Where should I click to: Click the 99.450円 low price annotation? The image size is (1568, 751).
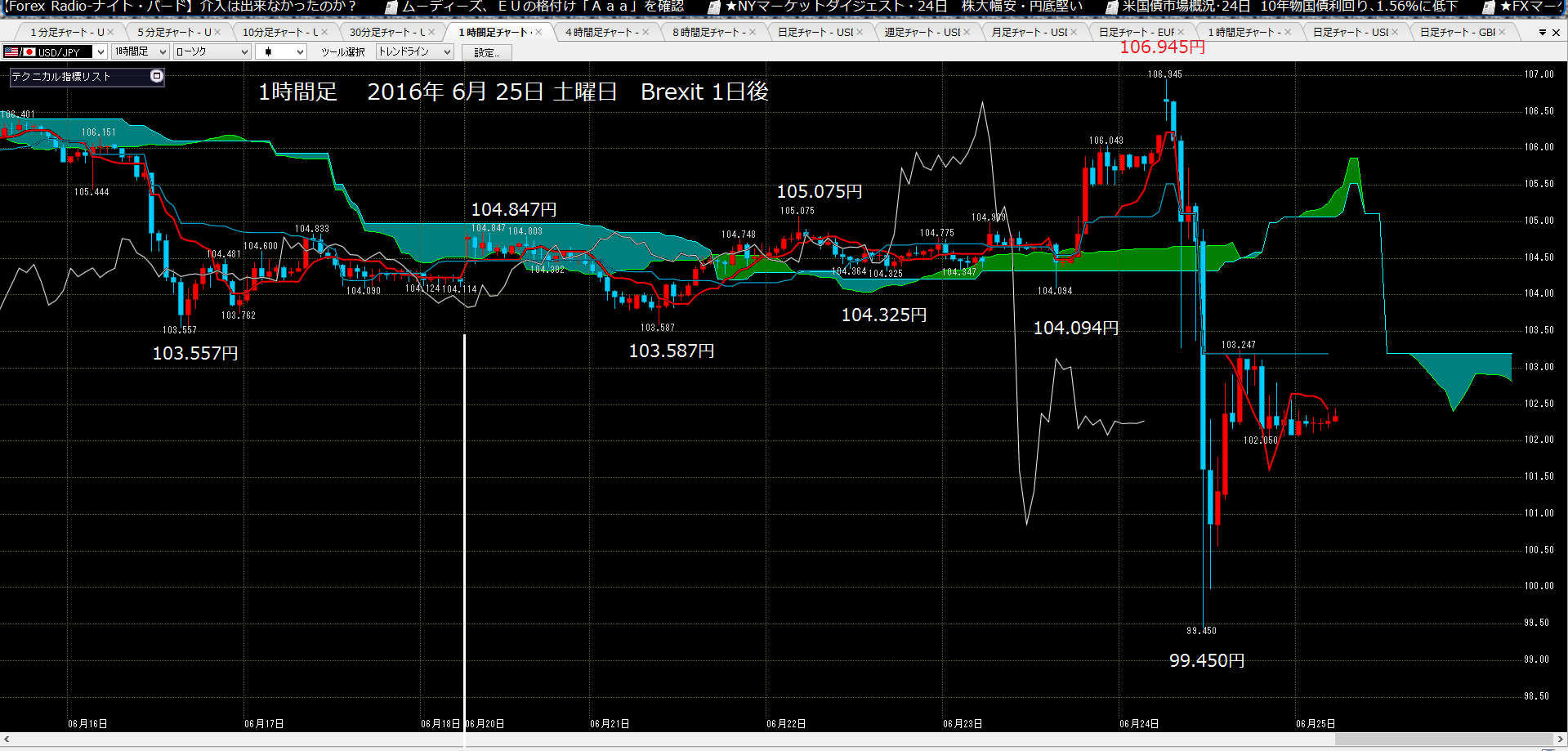1207,660
